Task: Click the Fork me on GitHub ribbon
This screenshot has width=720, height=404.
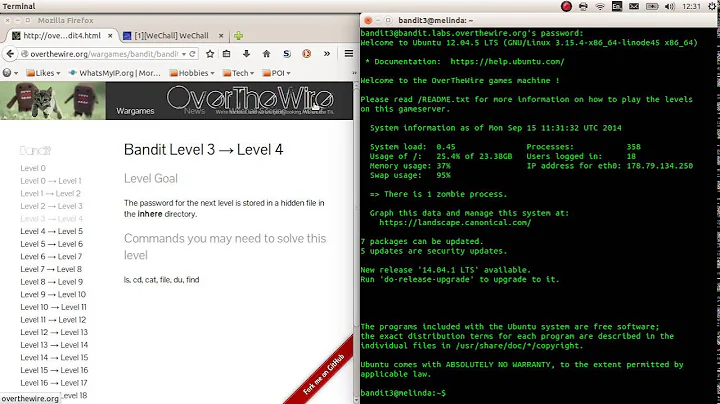Action: 324,374
